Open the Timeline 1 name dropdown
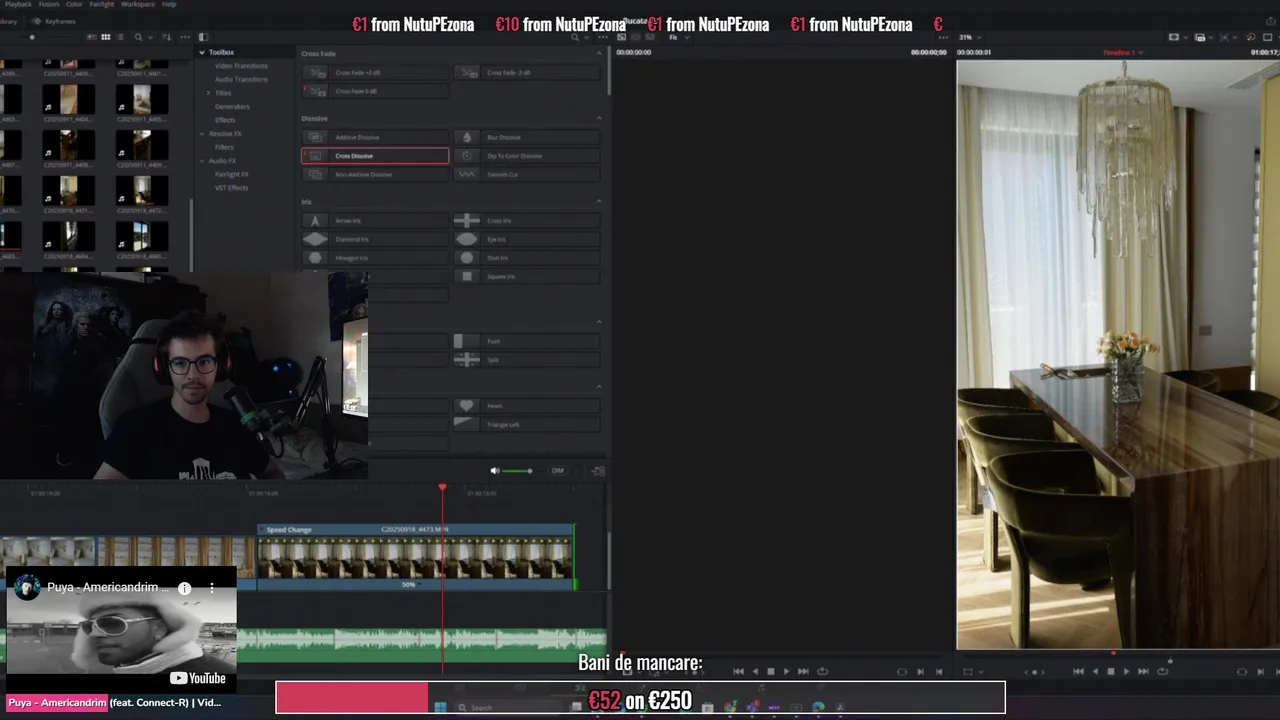The height and width of the screenshot is (720, 1280). click(x=1124, y=52)
